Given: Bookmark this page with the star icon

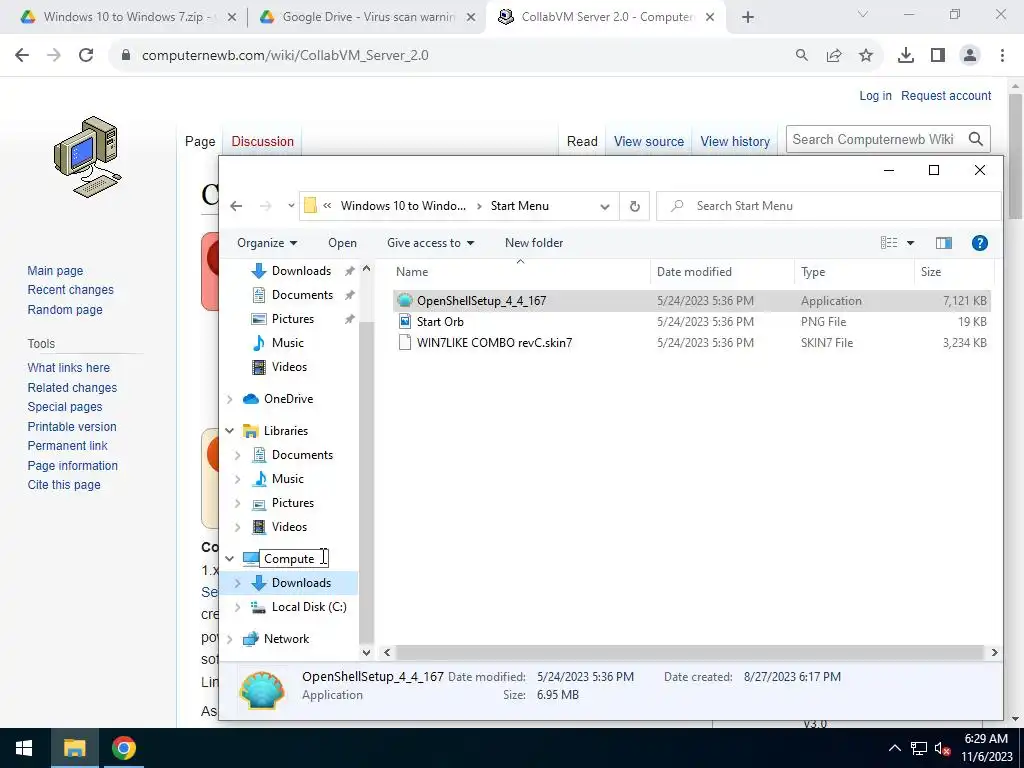Looking at the screenshot, I should [x=866, y=56].
